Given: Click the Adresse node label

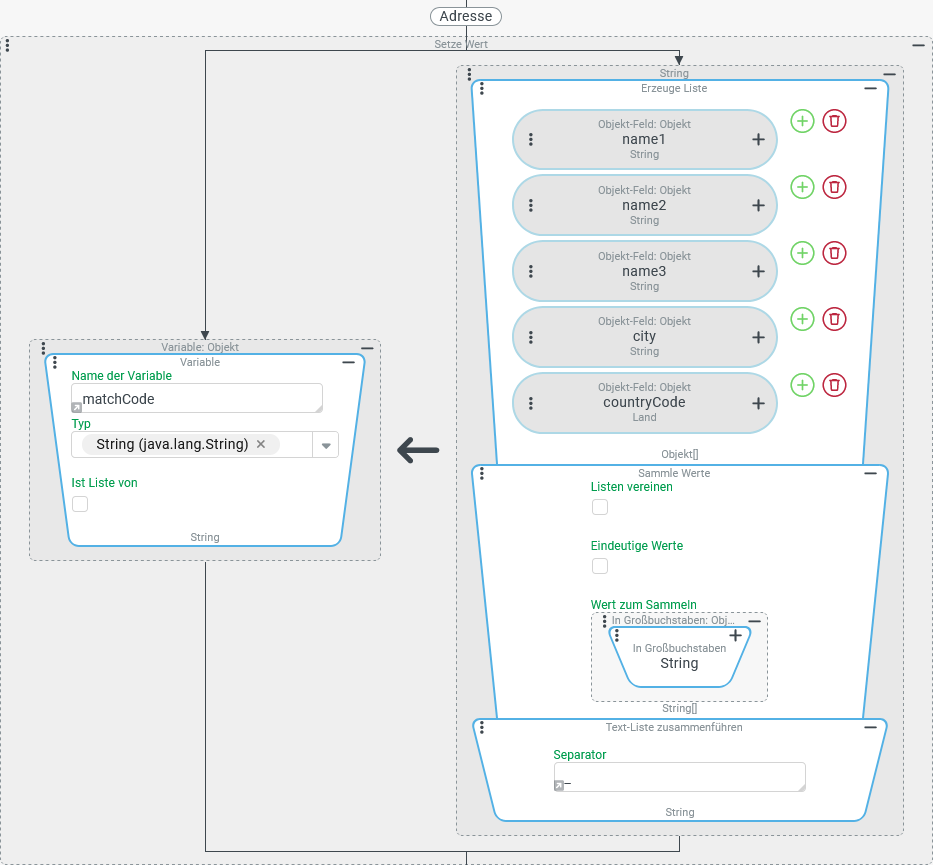Looking at the screenshot, I should tap(466, 16).
